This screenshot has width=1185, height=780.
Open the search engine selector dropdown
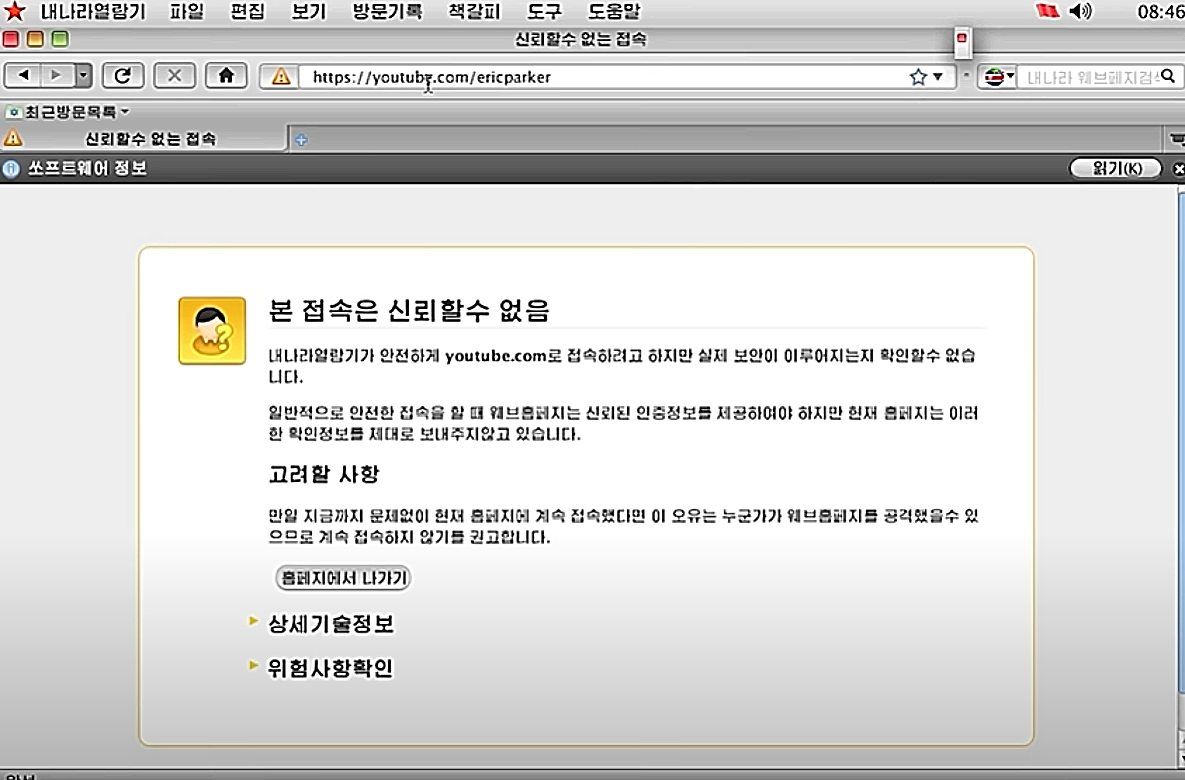pos(997,77)
